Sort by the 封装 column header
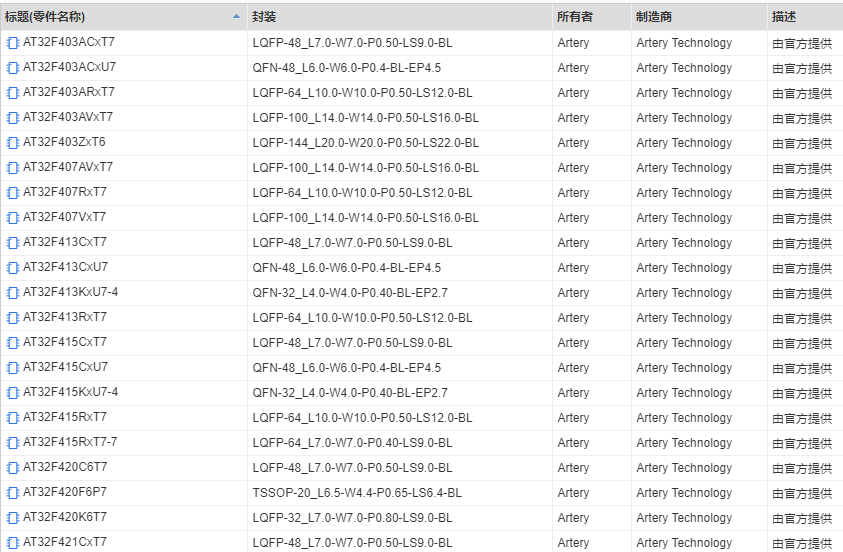The image size is (843, 552). 265,17
